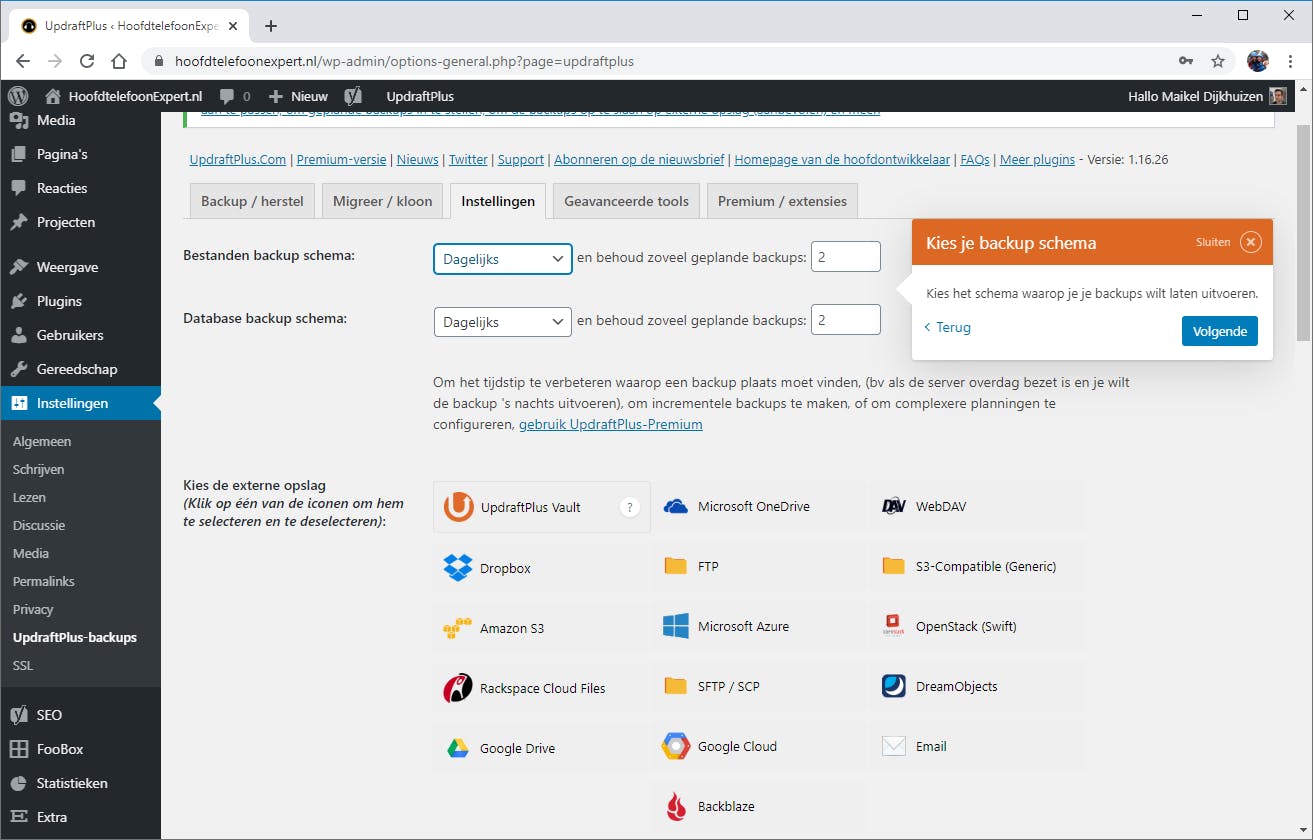Click the Volgende button in the tour popup
The image size is (1313, 840).
point(1219,331)
